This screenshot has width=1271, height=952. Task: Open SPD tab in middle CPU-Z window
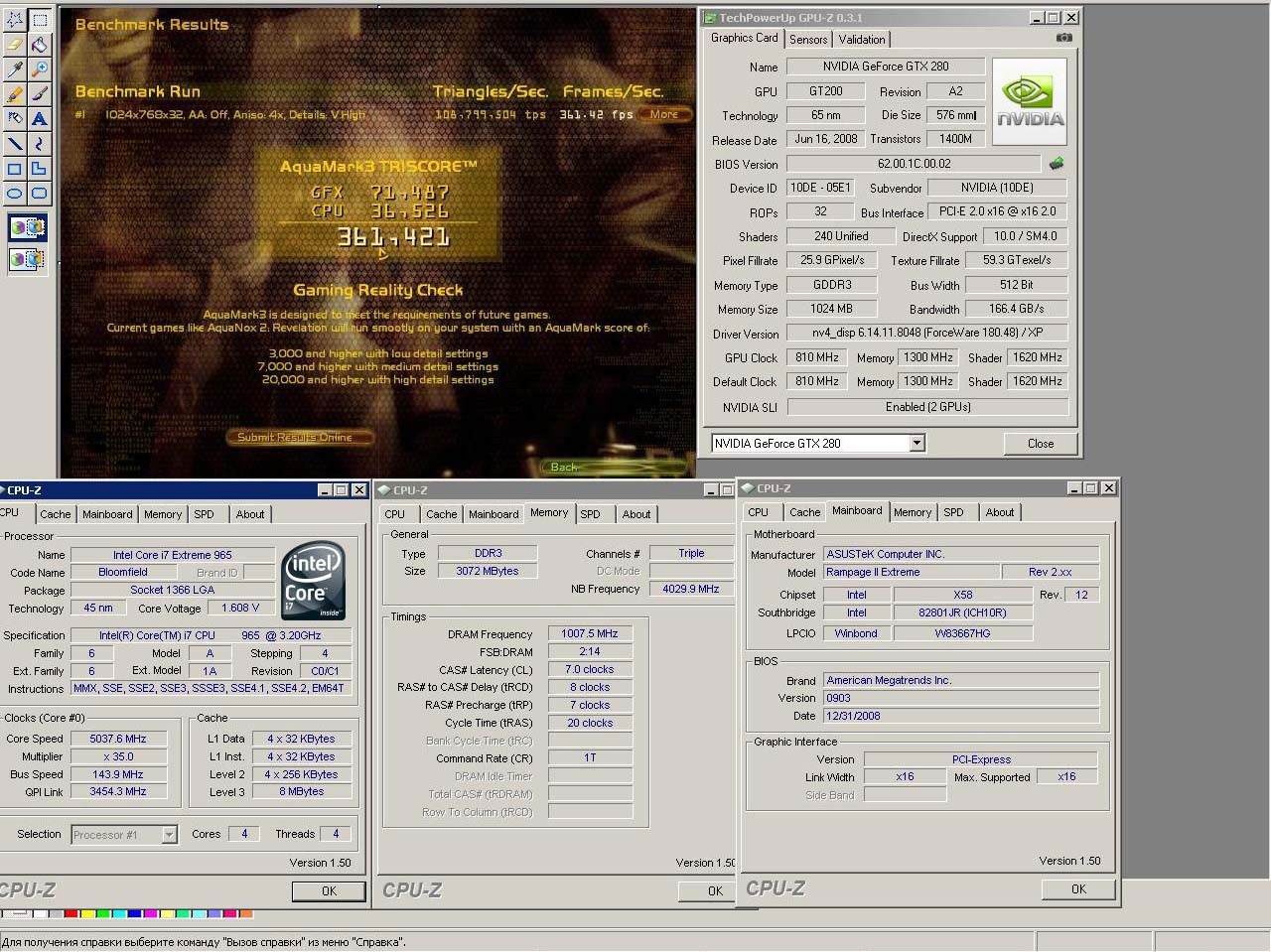[590, 514]
